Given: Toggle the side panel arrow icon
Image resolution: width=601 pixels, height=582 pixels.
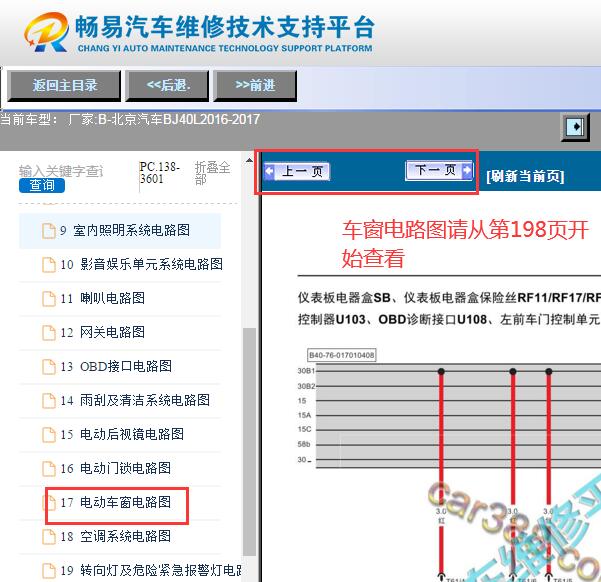Looking at the screenshot, I should (x=575, y=127).
